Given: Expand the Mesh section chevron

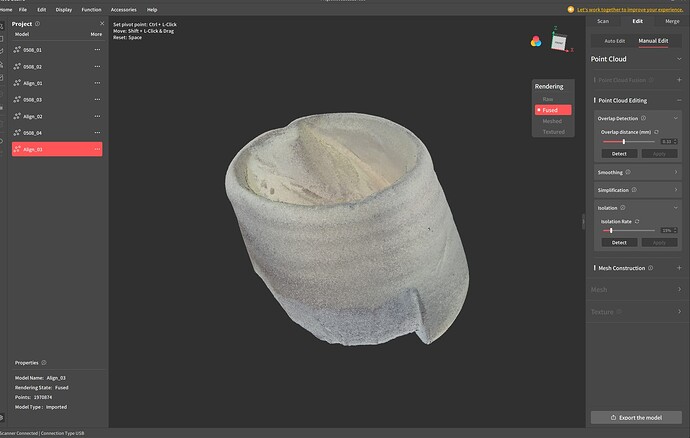Looking at the screenshot, I should 679,289.
